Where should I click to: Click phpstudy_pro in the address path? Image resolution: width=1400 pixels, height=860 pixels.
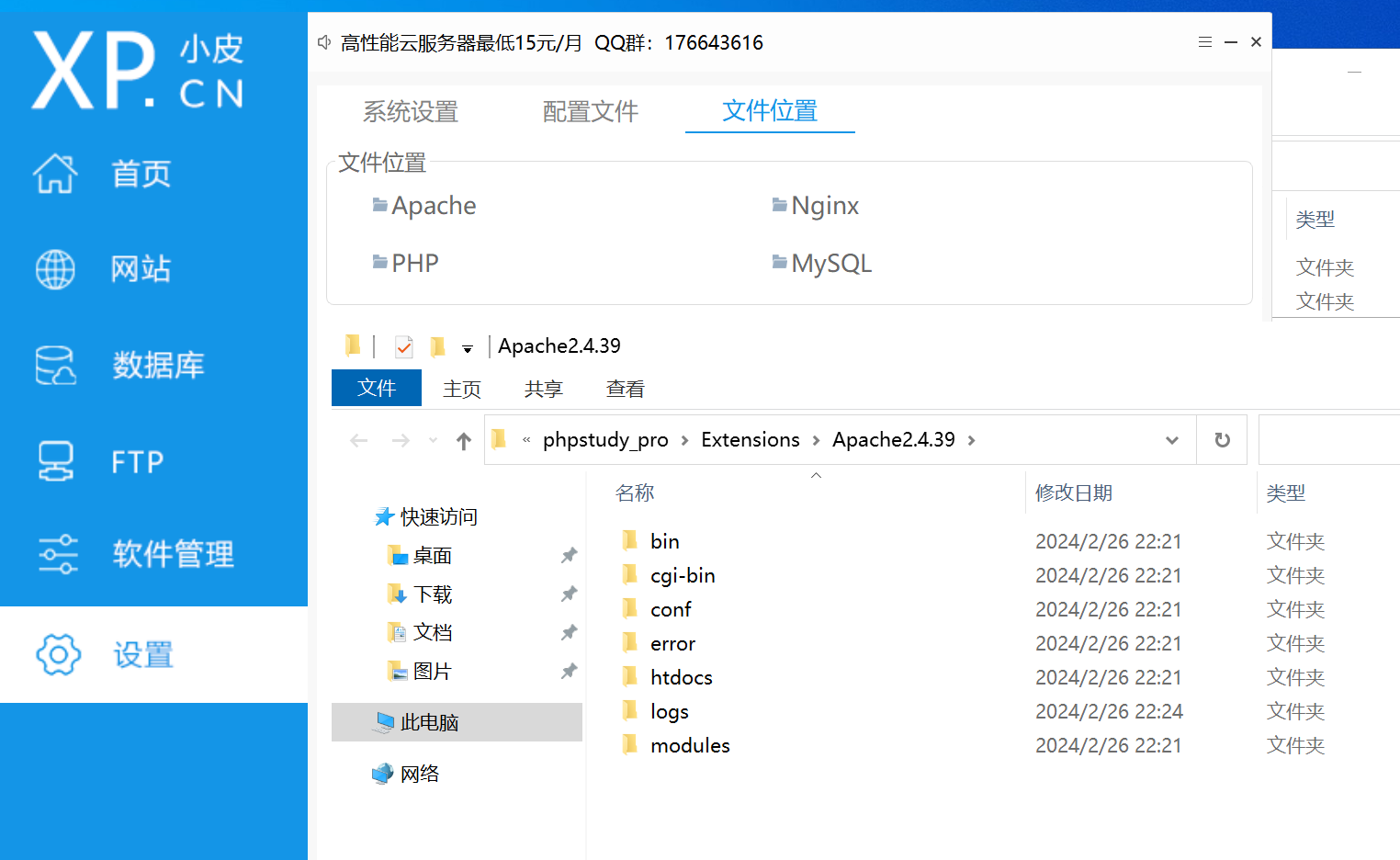click(x=605, y=440)
